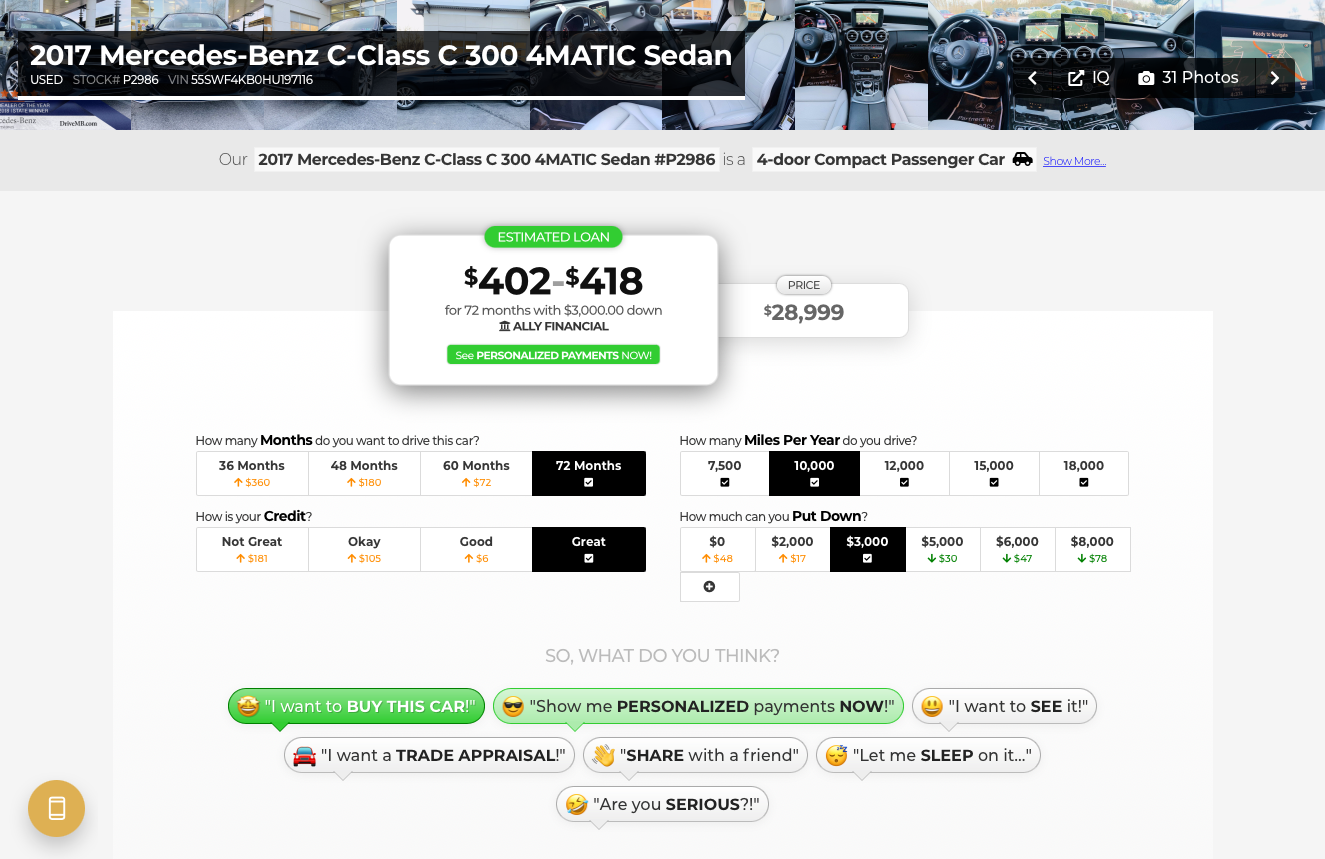Choose $8,000 down payment

tap(1092, 549)
